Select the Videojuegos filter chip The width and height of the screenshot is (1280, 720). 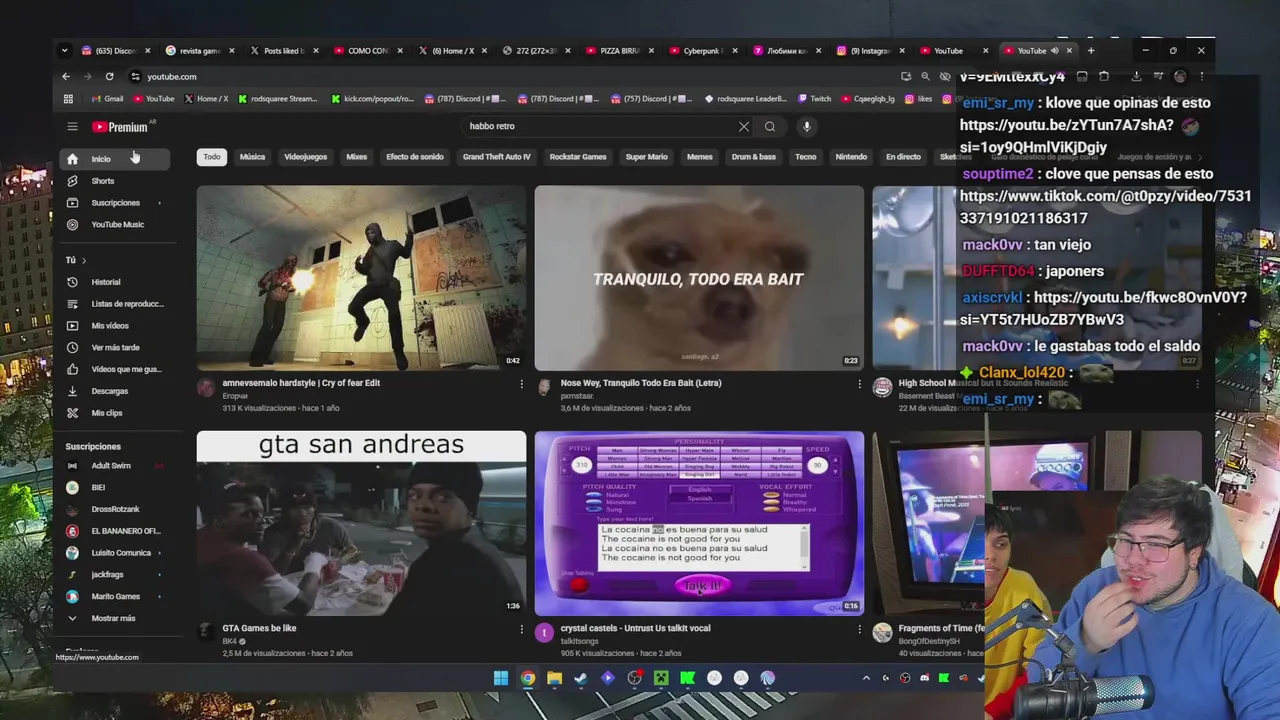(305, 157)
